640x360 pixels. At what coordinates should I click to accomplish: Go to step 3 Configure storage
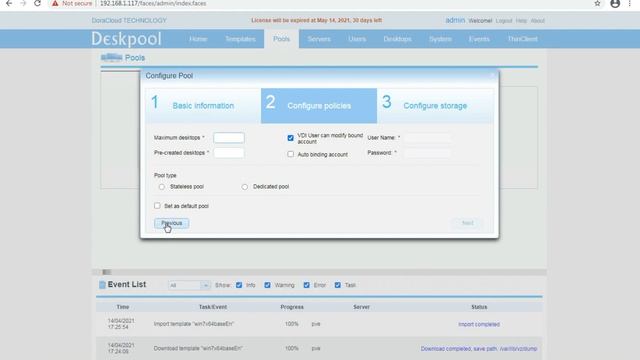(x=435, y=106)
